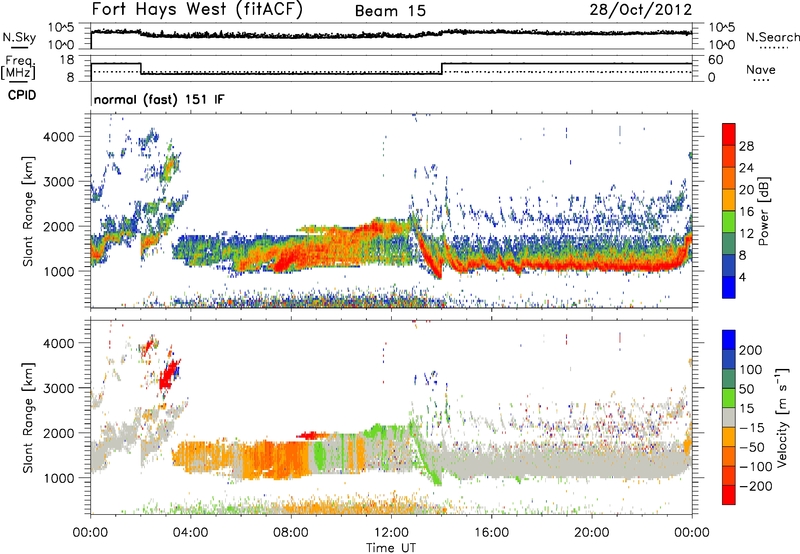Select the "200" velocity colorbar label

pyautogui.click(x=751, y=350)
